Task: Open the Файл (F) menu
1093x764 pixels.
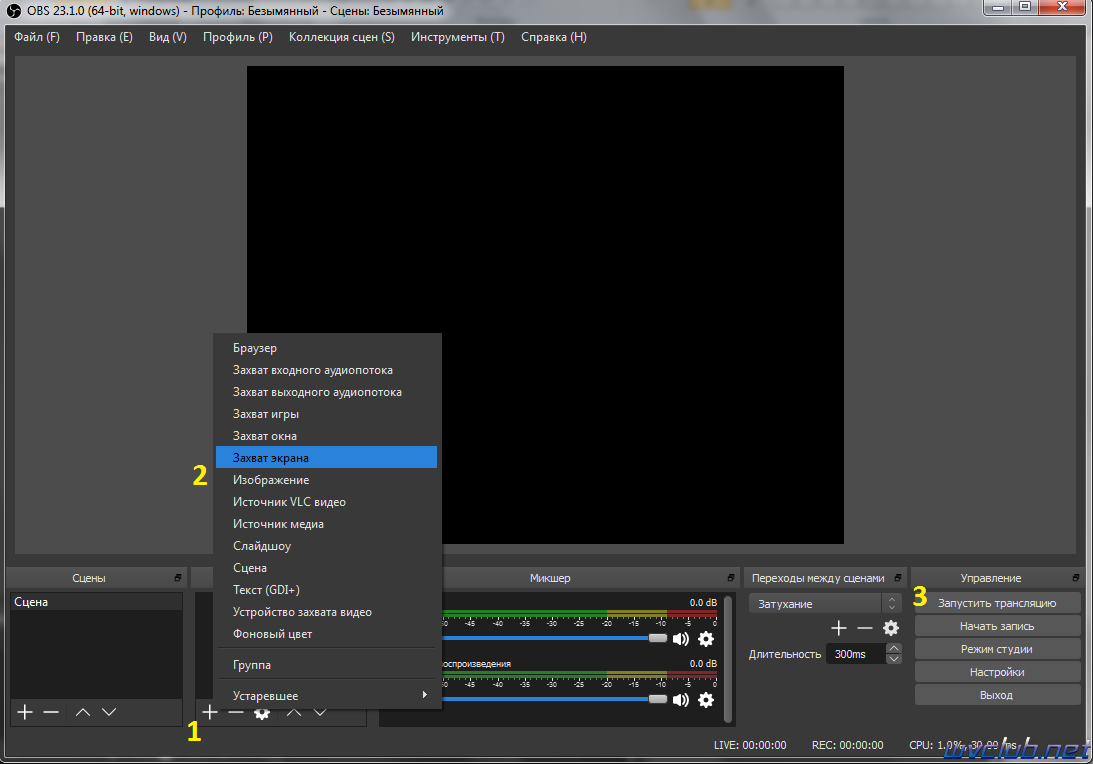Action: (x=37, y=37)
